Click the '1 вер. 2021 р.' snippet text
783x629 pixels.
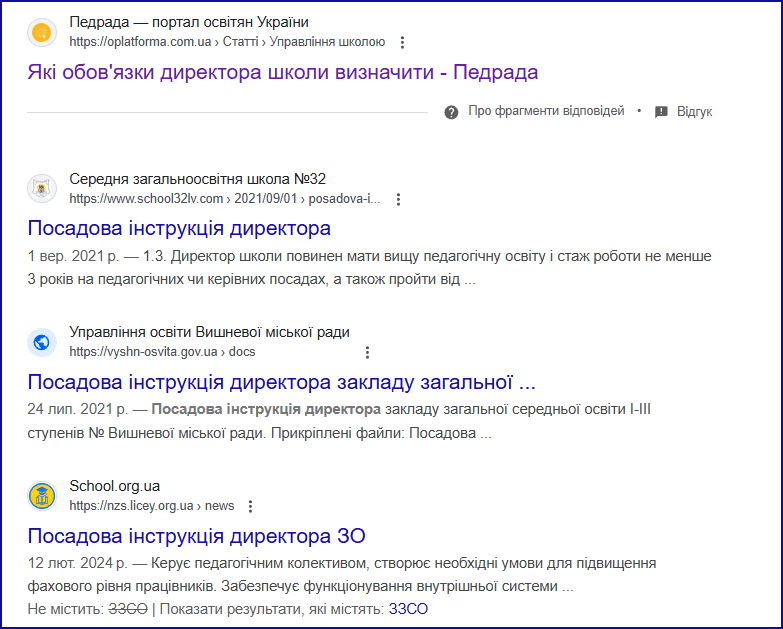click(x=73, y=256)
